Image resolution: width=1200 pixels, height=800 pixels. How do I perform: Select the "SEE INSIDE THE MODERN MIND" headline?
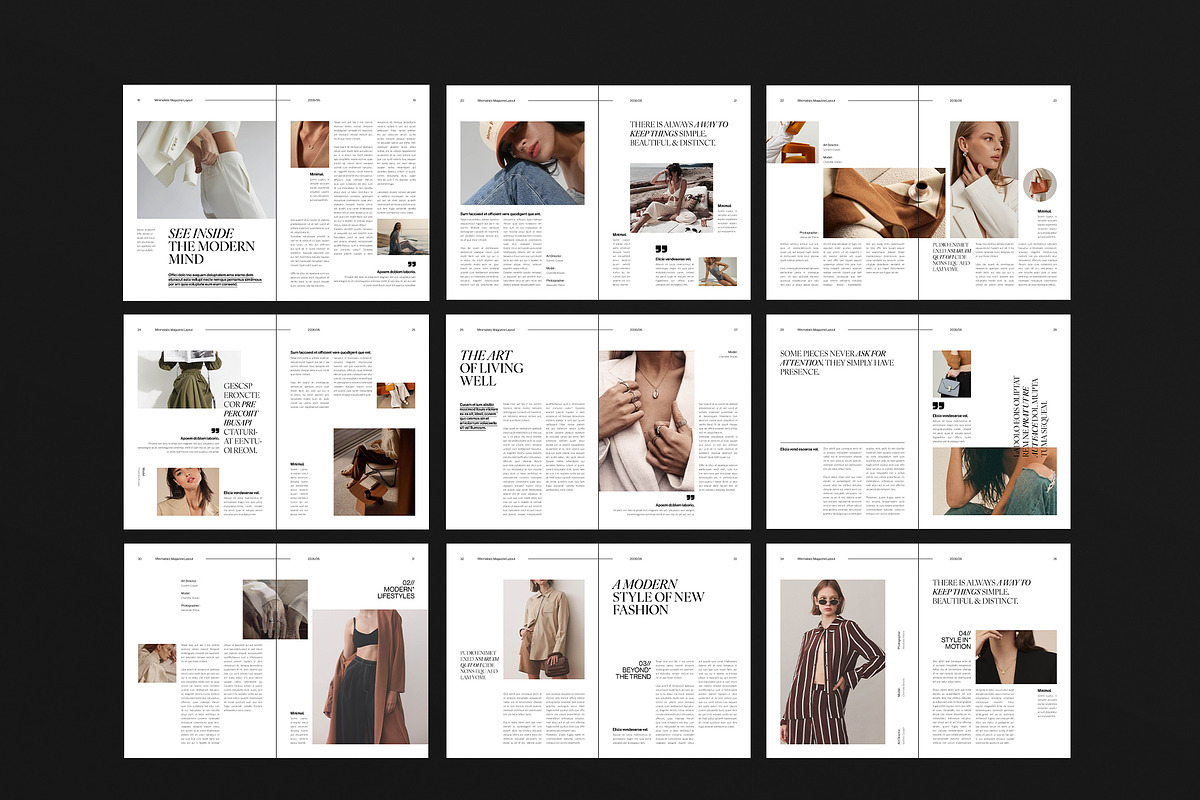click(212, 246)
